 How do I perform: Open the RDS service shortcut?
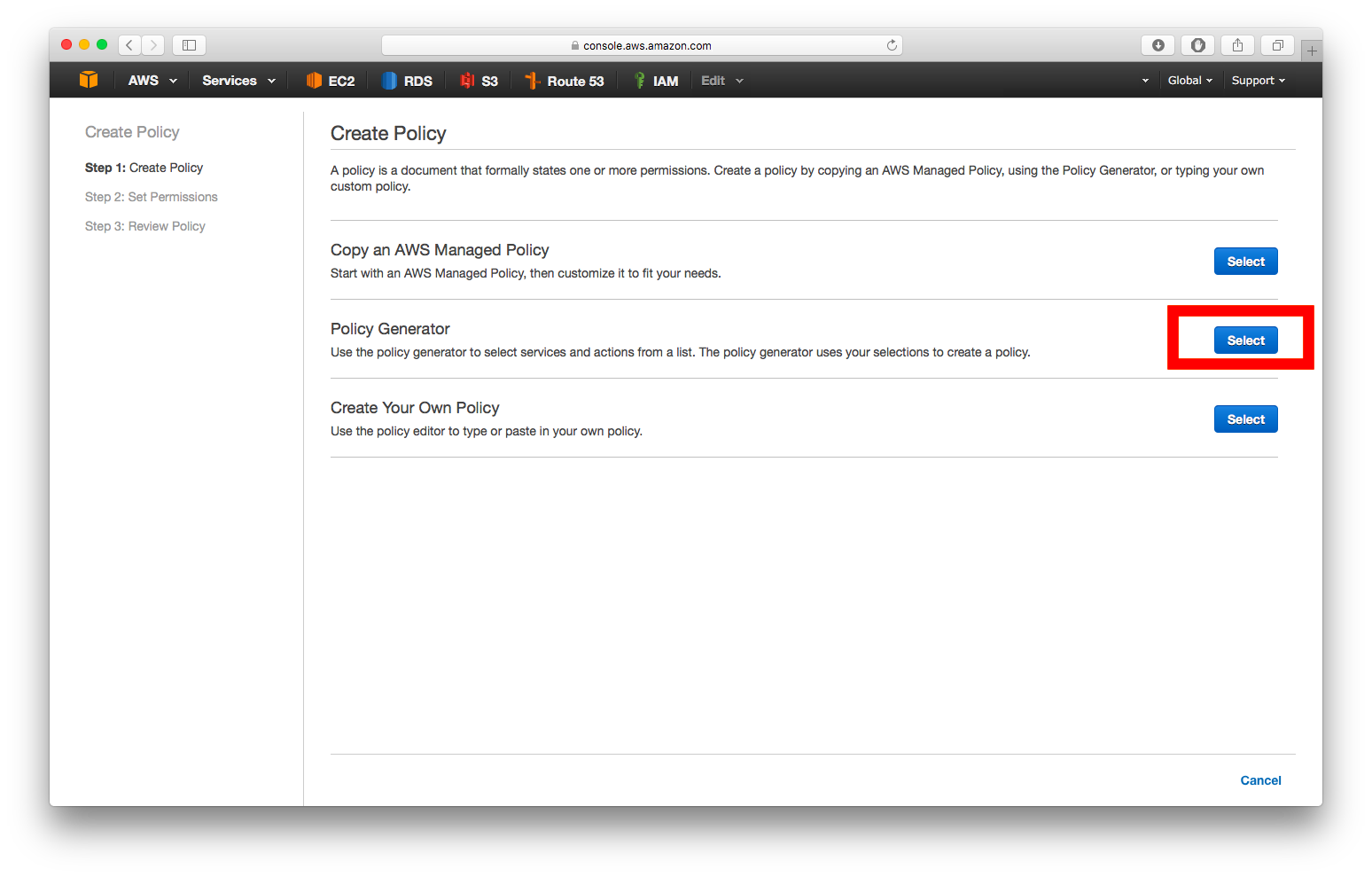408,81
